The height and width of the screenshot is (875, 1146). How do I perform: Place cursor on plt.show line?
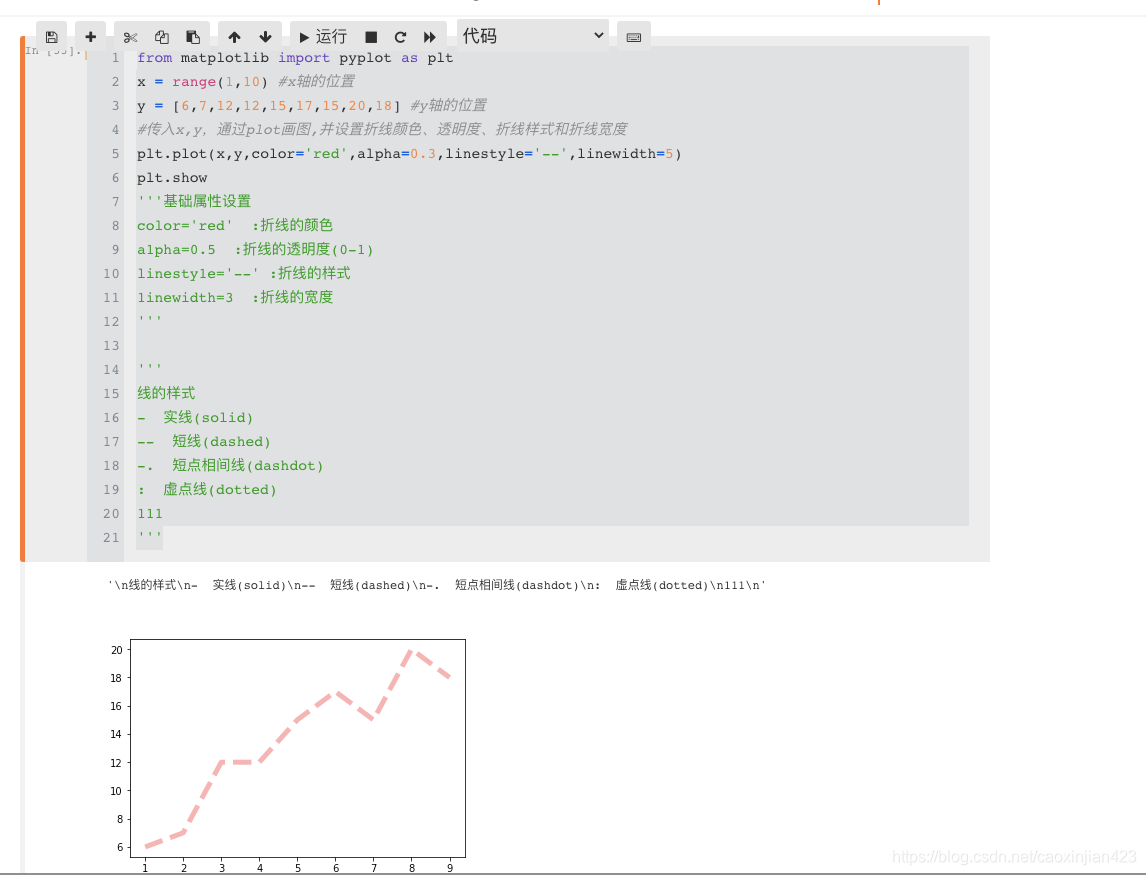pyautogui.click(x=172, y=178)
